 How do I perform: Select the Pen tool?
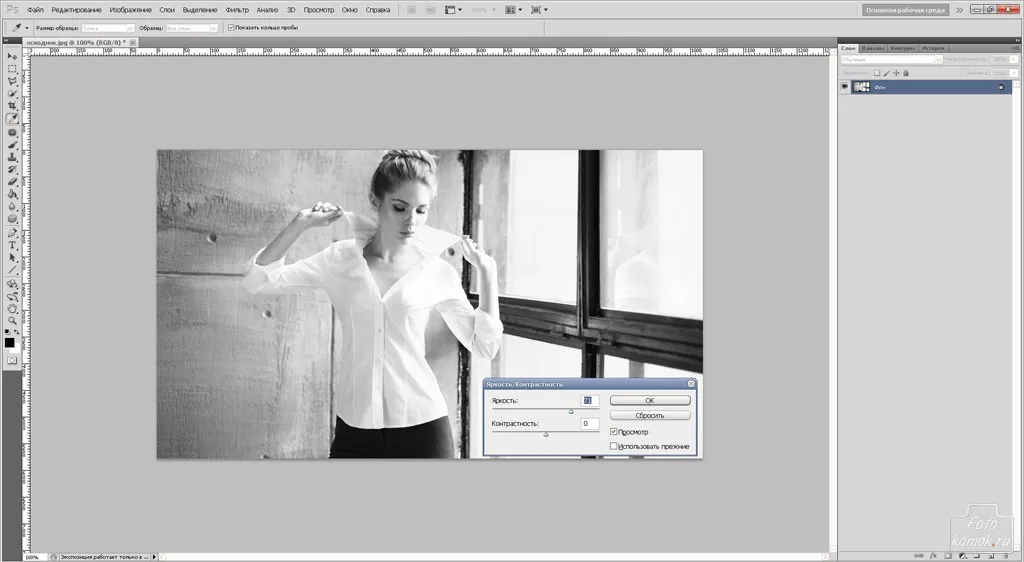[12, 233]
